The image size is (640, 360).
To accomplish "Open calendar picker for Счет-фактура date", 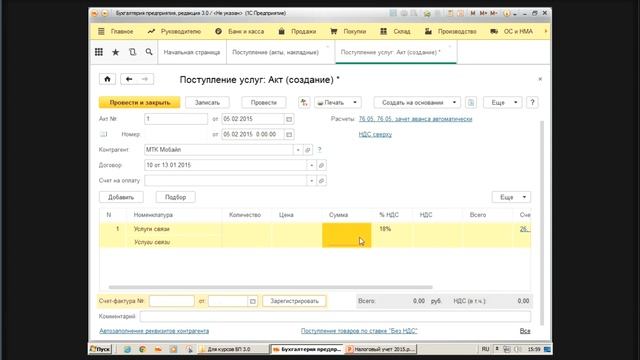I will (253, 301).
